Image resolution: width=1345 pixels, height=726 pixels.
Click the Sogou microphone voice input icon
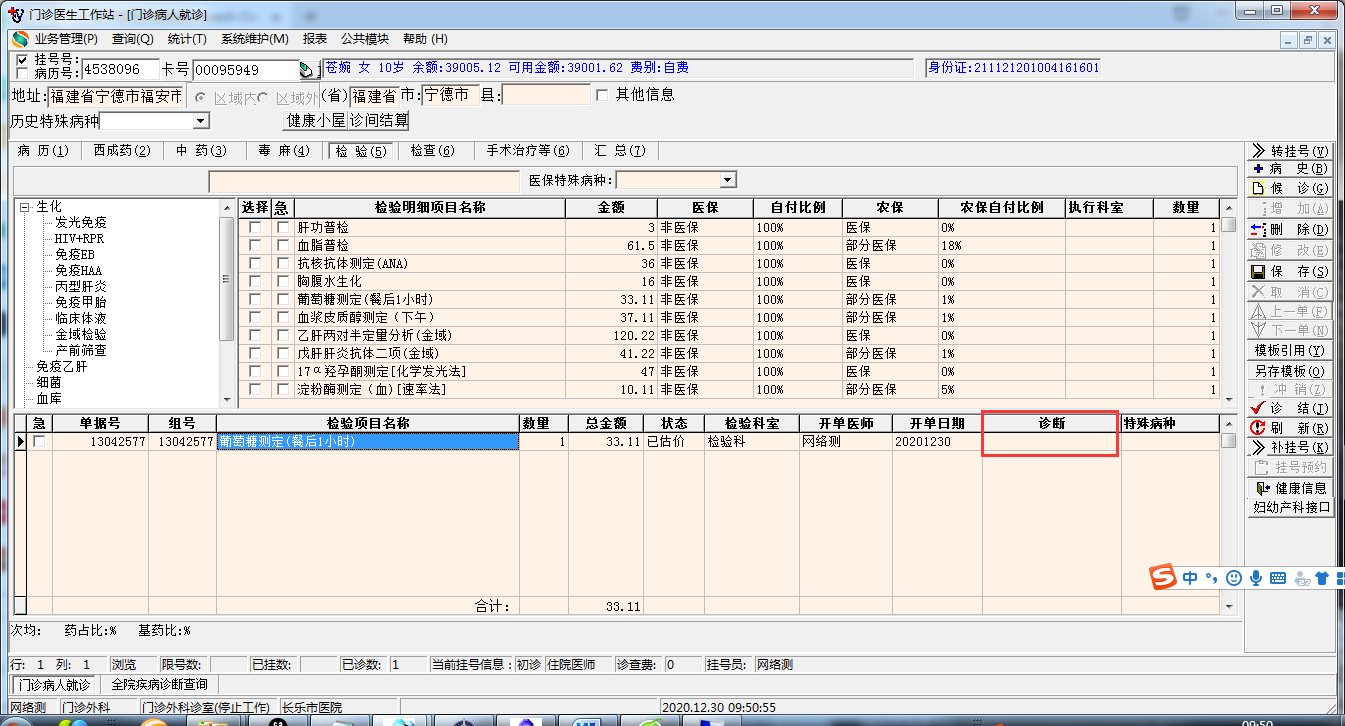point(1256,577)
